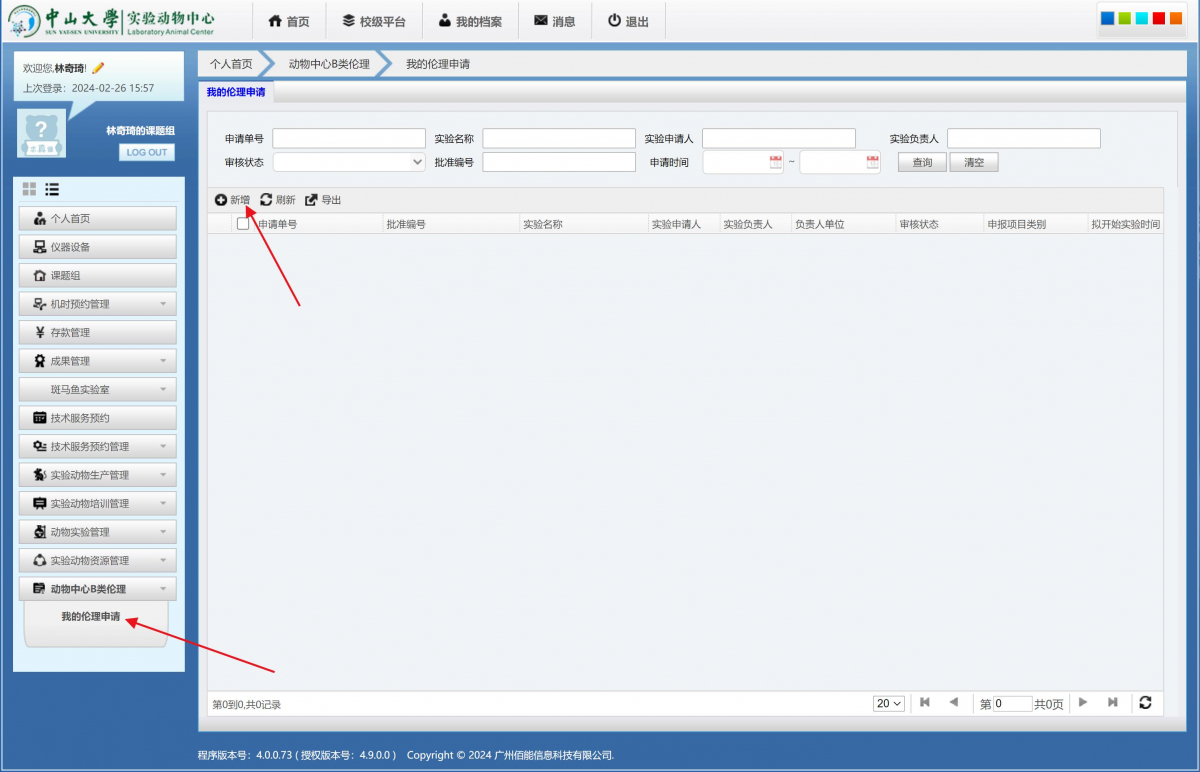Viewport: 1200px width, 772px height.
Task: Switch sidebar to grid view icon
Action: click(x=29, y=189)
